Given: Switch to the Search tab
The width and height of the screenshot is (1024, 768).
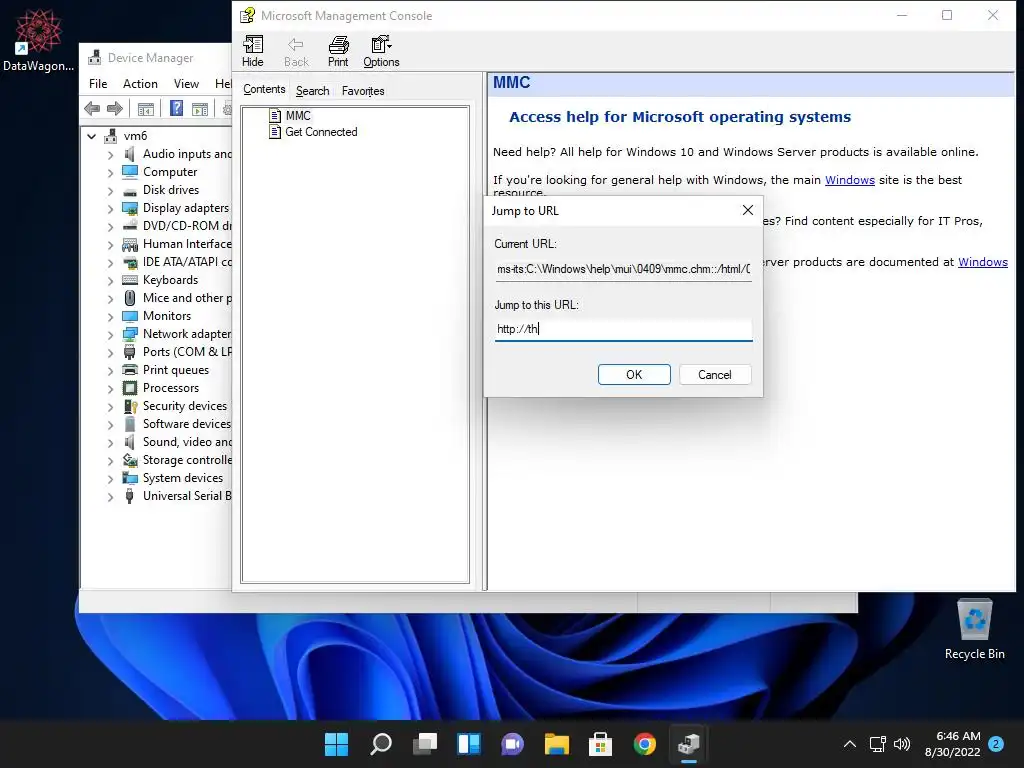Looking at the screenshot, I should pyautogui.click(x=312, y=91).
